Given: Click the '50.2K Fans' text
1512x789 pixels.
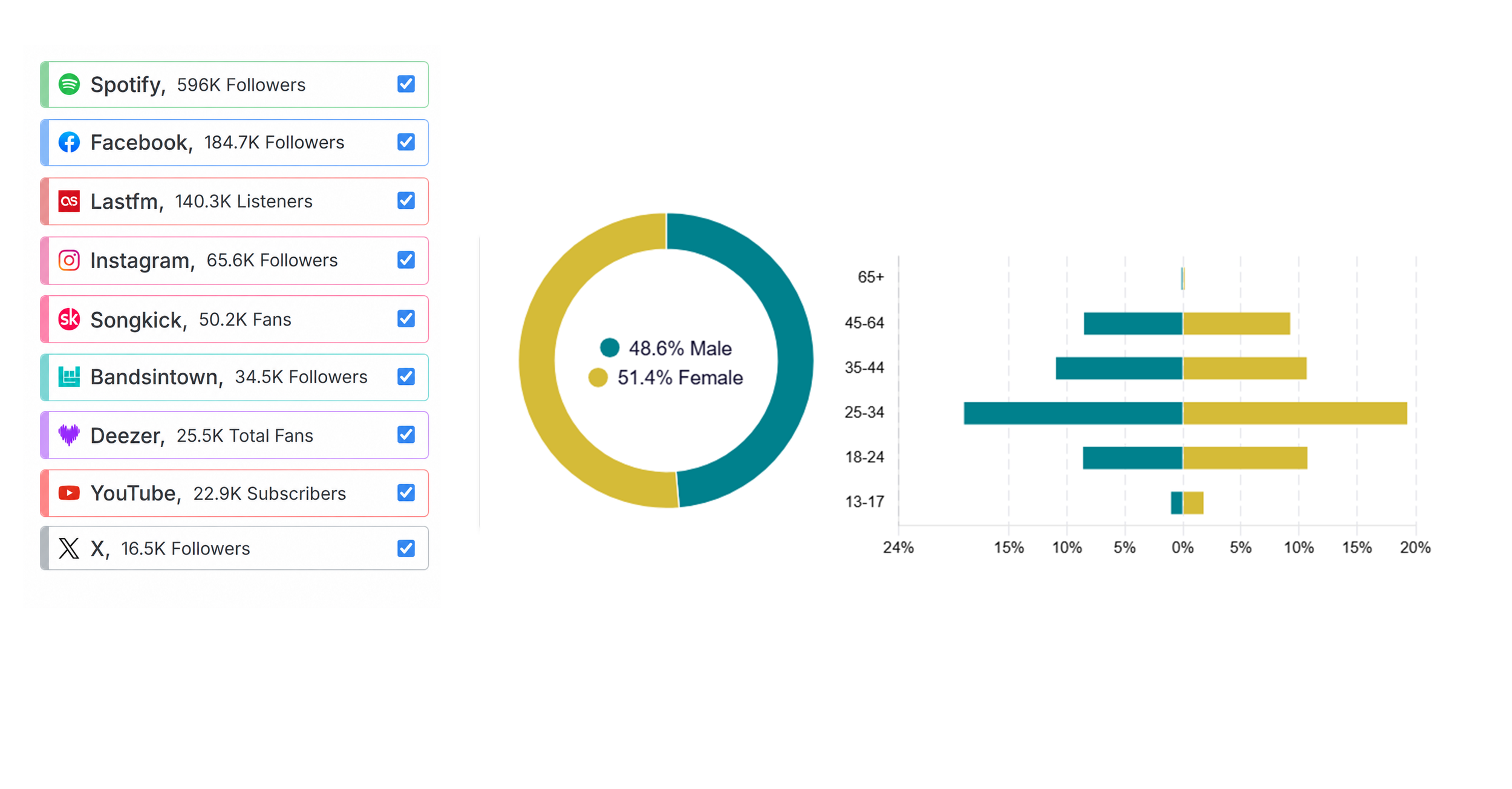Looking at the screenshot, I should coord(245,319).
